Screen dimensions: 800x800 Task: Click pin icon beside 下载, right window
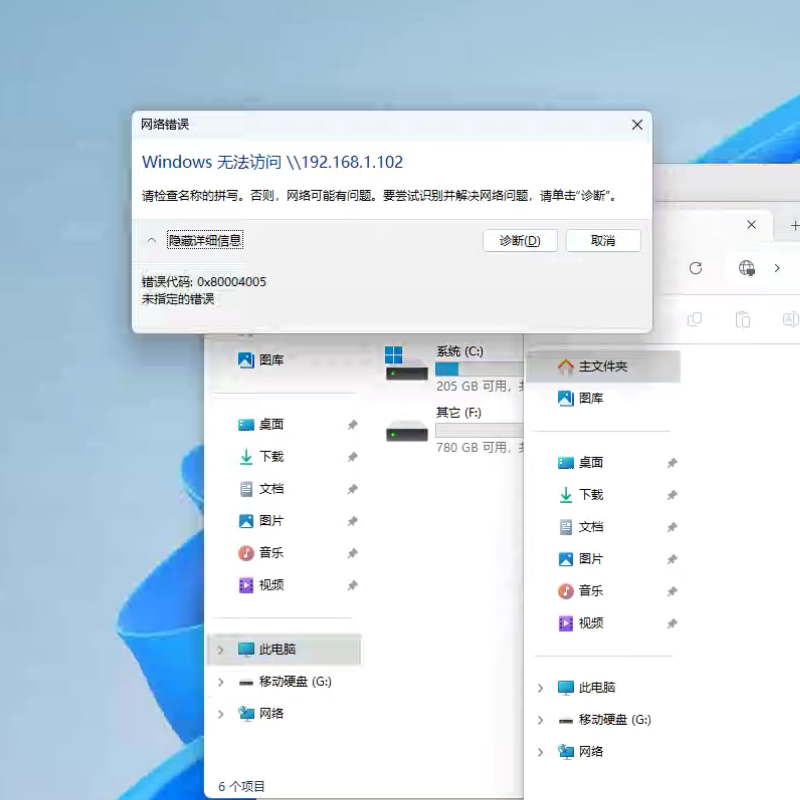[672, 495]
